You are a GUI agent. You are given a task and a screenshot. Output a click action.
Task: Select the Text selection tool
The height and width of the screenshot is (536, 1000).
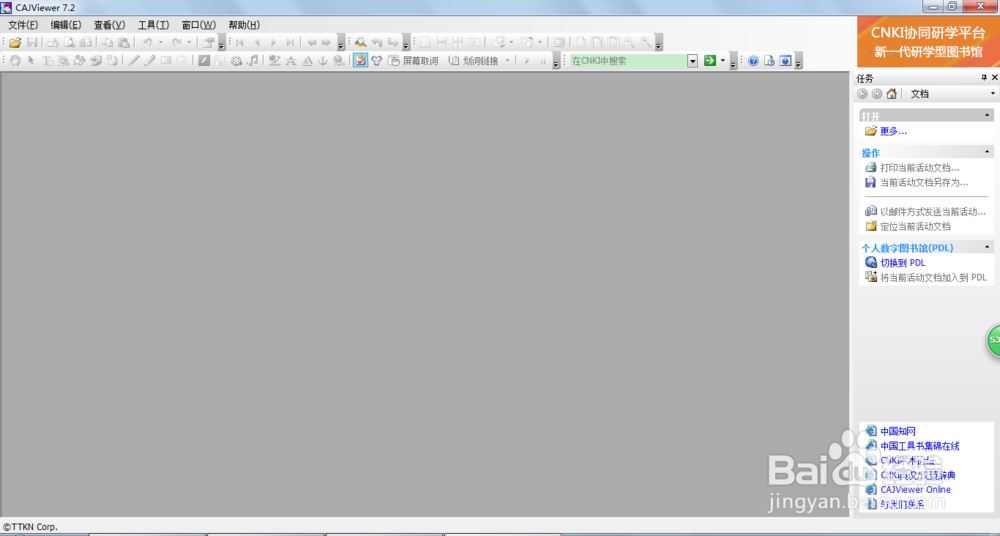coord(48,61)
